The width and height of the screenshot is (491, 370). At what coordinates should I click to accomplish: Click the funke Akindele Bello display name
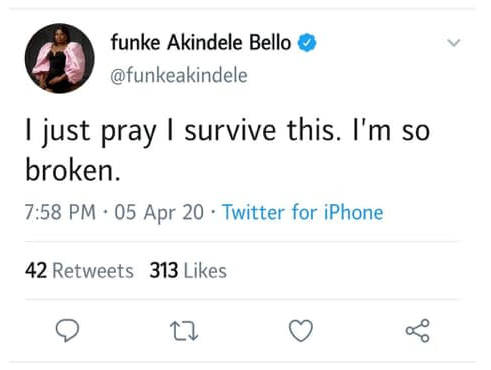[201, 43]
